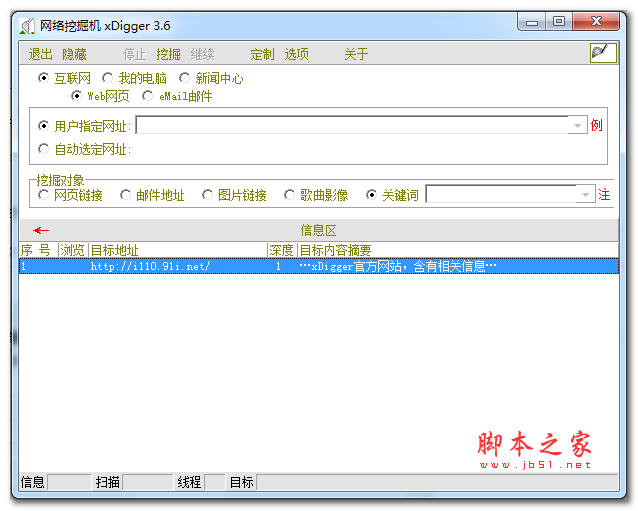638x511 pixels.
Task: Click the xDigger app icon in title bar
Action: 27,26
